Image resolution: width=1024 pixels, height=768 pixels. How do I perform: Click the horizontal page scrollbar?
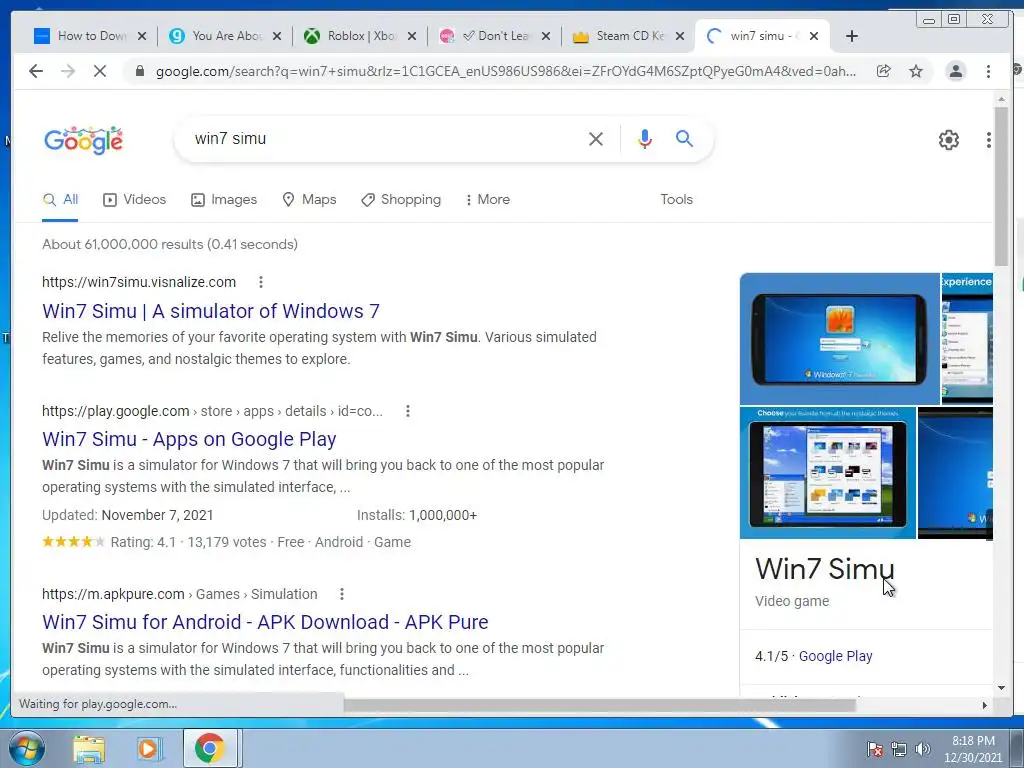click(600, 705)
